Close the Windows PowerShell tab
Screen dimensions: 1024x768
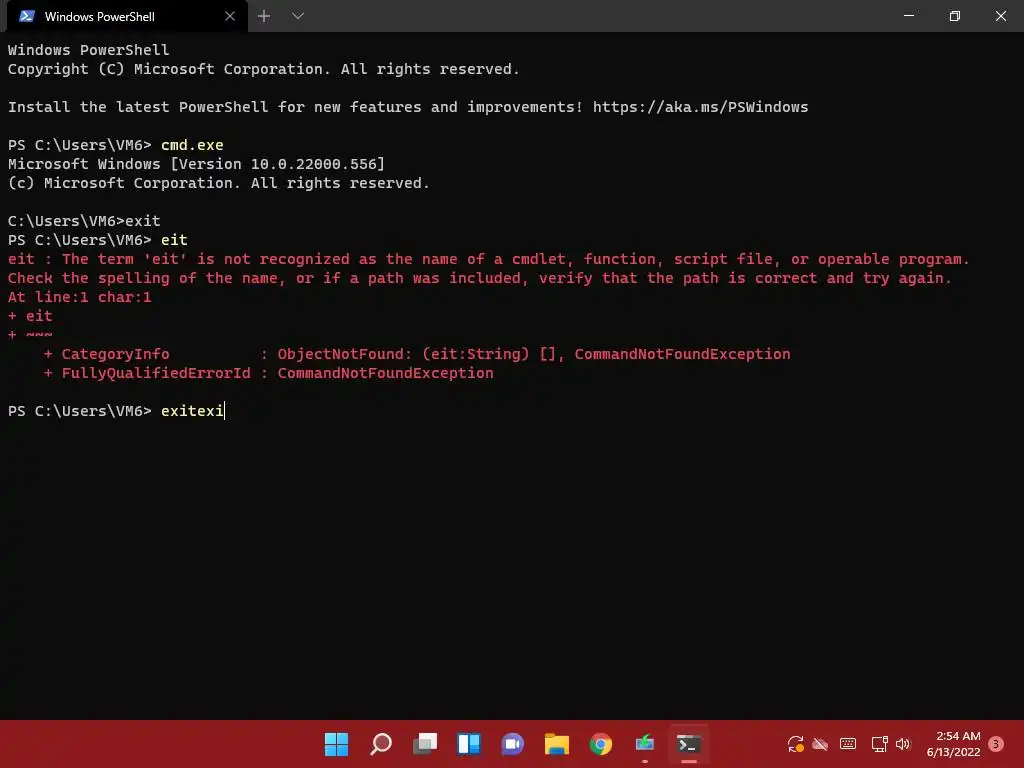[230, 16]
